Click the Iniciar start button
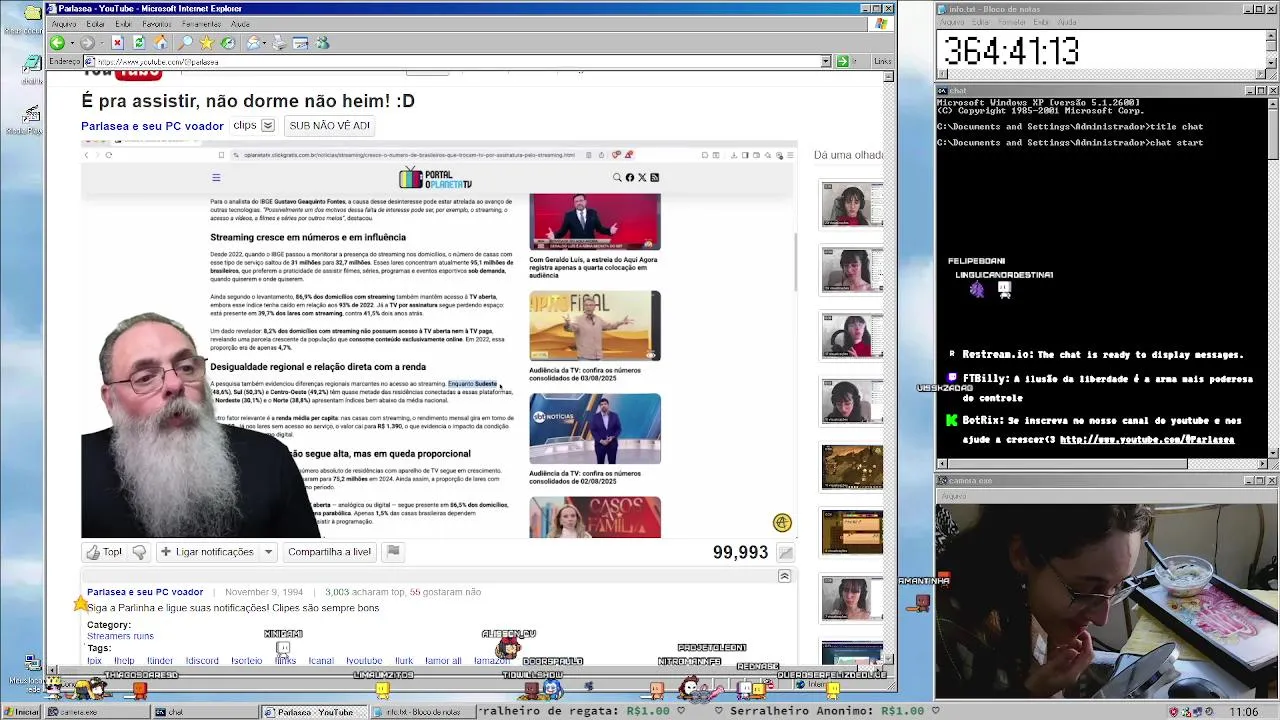 (23, 712)
